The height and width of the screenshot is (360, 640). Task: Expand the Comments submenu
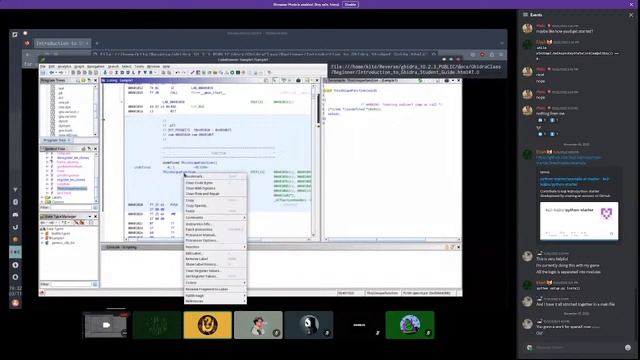pyautogui.click(x=215, y=218)
